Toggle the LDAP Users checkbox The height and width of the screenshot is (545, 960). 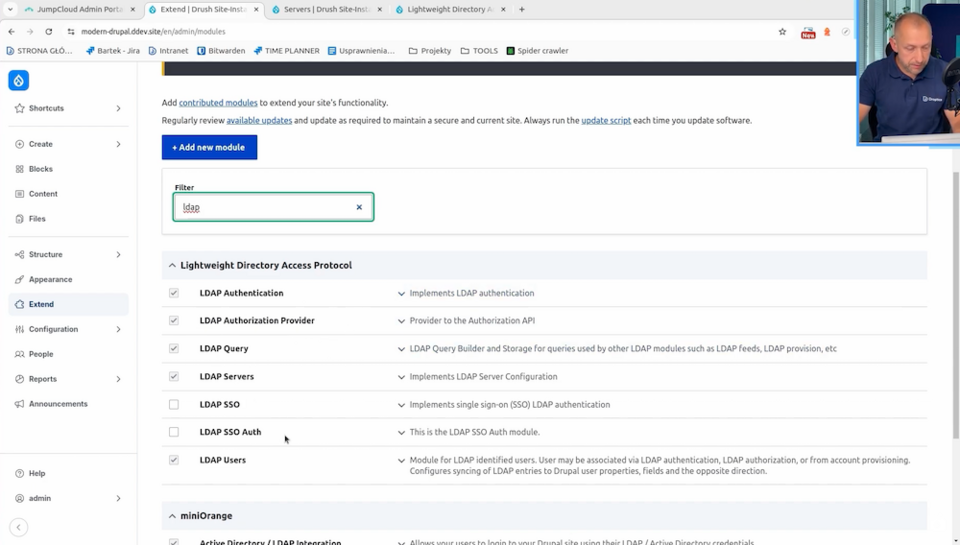(x=174, y=460)
